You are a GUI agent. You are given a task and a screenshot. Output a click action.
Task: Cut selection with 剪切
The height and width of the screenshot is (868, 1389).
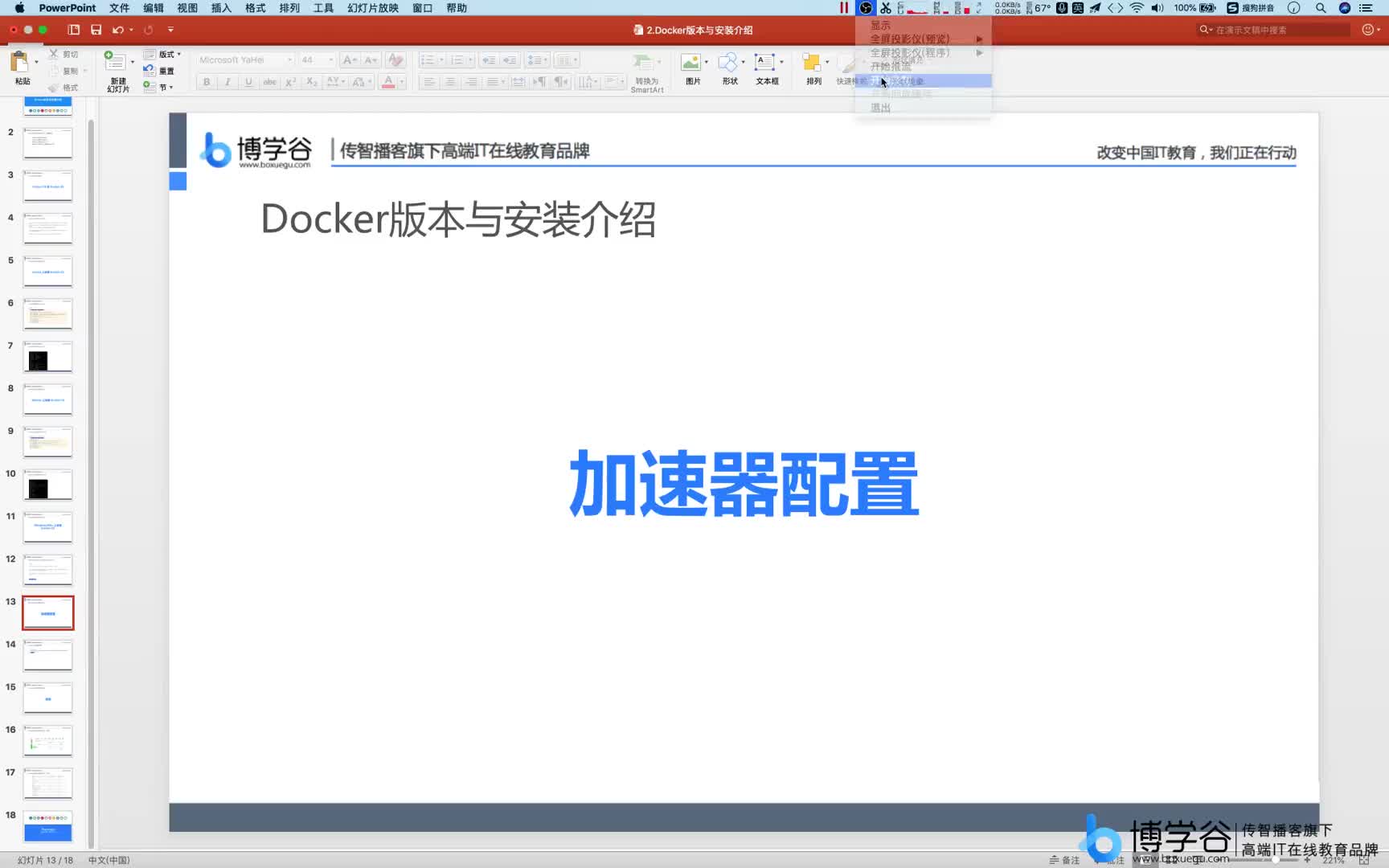pyautogui.click(x=64, y=54)
